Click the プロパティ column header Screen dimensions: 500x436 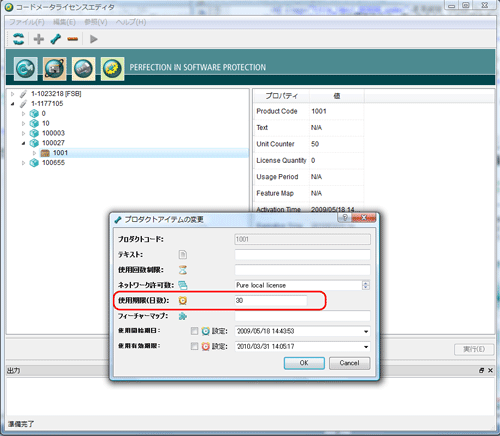[x=282, y=96]
